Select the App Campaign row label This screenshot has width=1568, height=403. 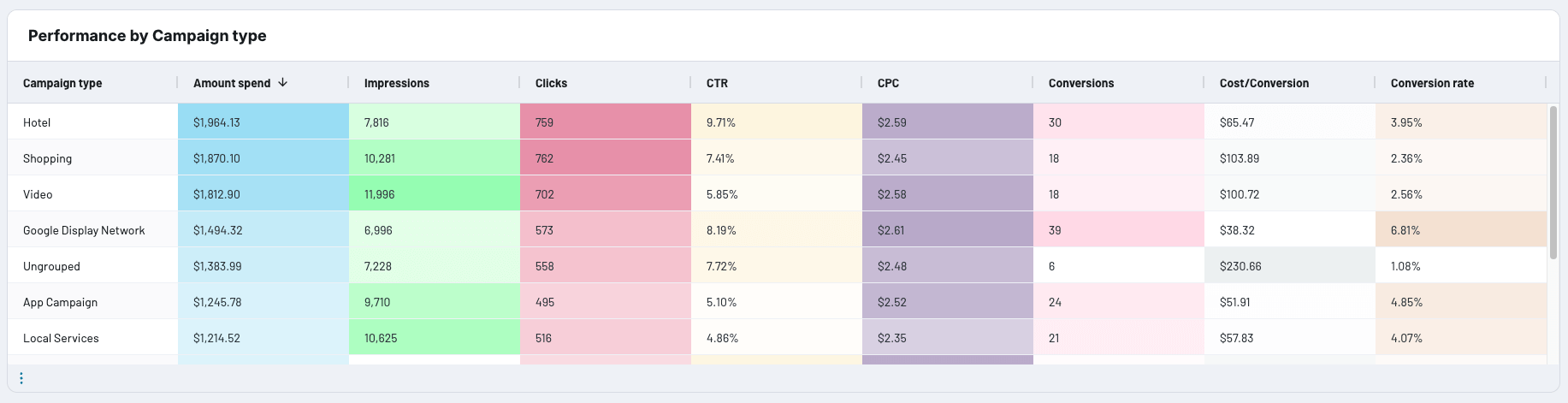60,303
